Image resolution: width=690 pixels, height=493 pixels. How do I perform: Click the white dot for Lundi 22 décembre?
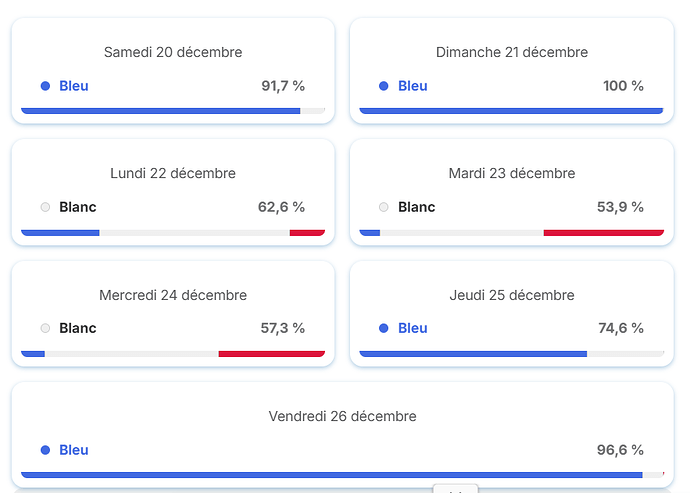[x=45, y=207]
